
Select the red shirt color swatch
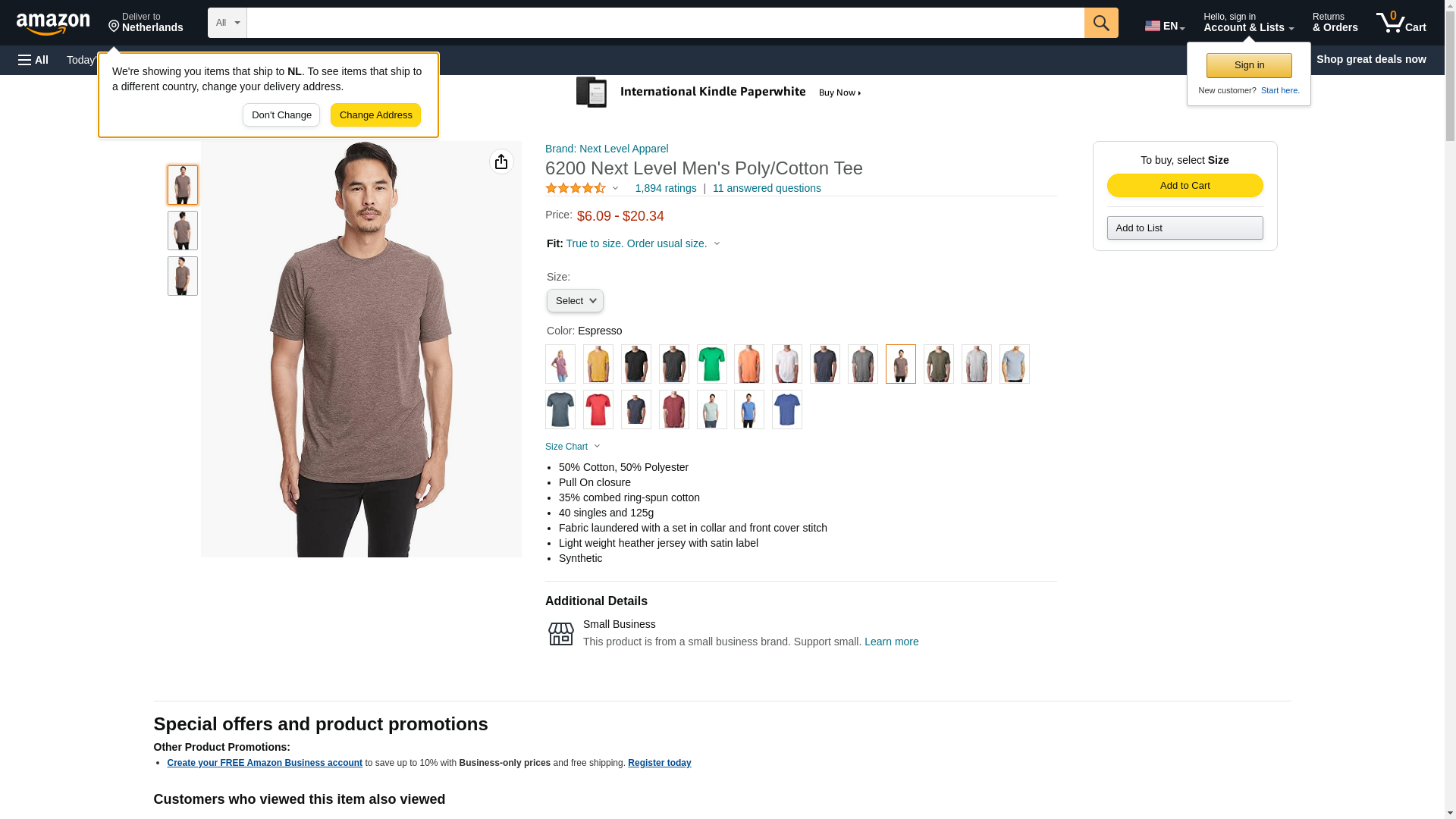point(598,409)
